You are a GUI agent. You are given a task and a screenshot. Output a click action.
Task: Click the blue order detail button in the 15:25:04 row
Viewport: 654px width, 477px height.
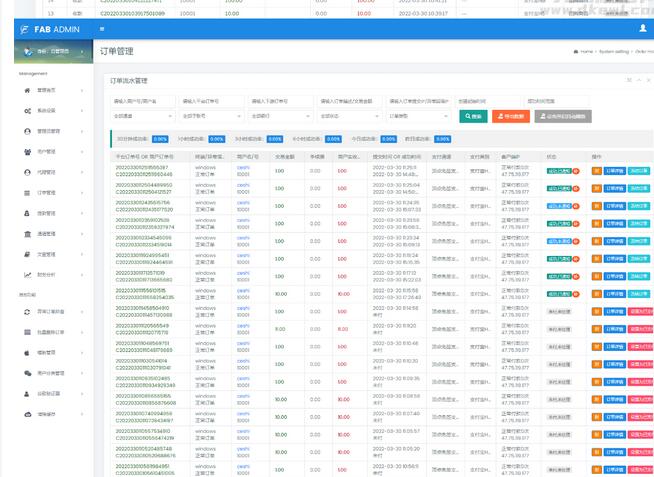click(615, 188)
